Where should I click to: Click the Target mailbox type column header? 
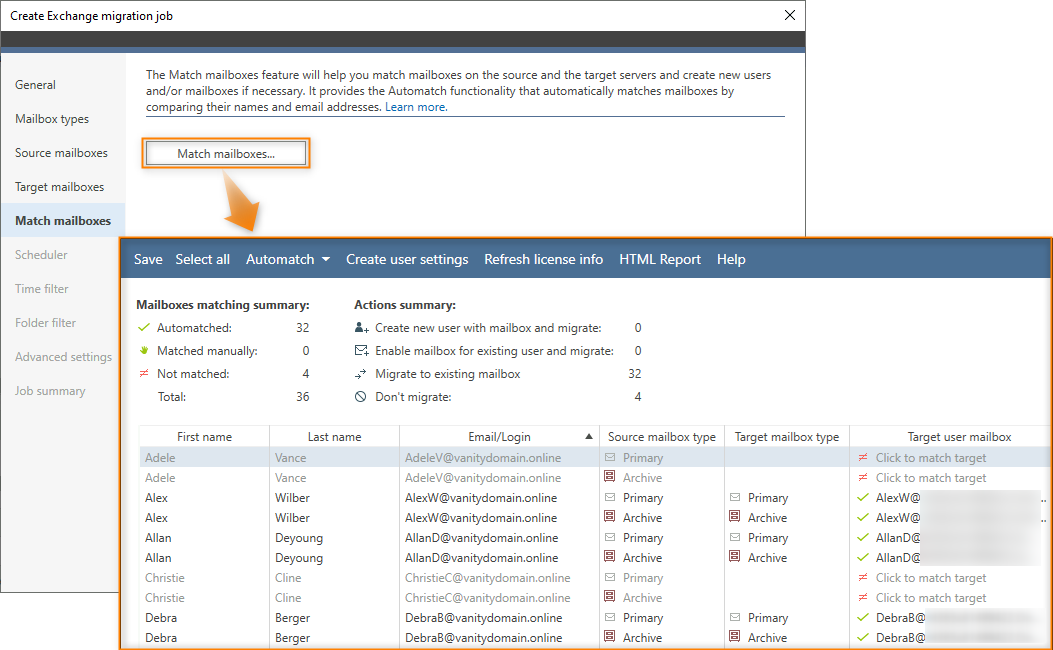click(787, 436)
